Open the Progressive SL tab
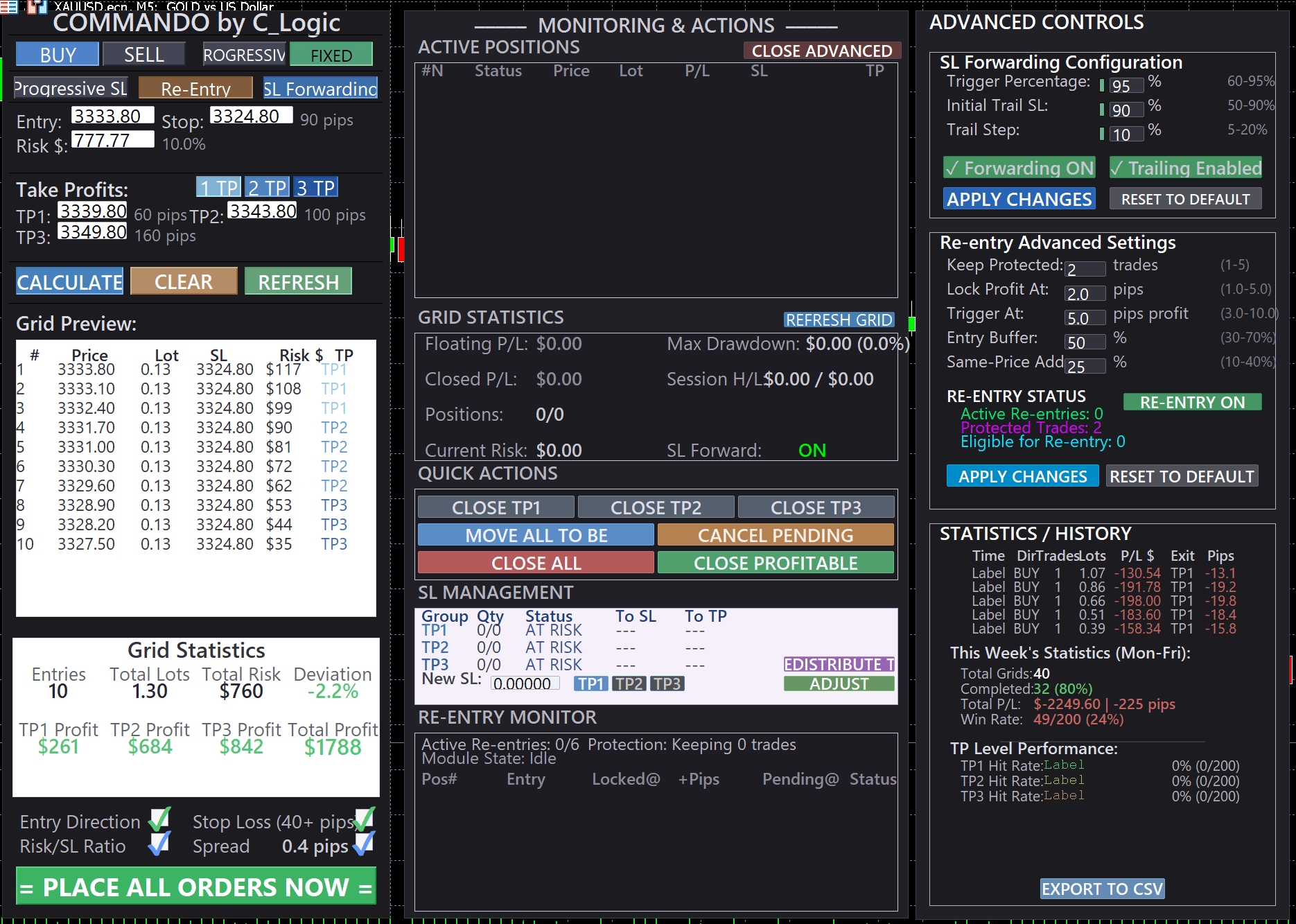Screen dimensions: 1296x924 71,88
